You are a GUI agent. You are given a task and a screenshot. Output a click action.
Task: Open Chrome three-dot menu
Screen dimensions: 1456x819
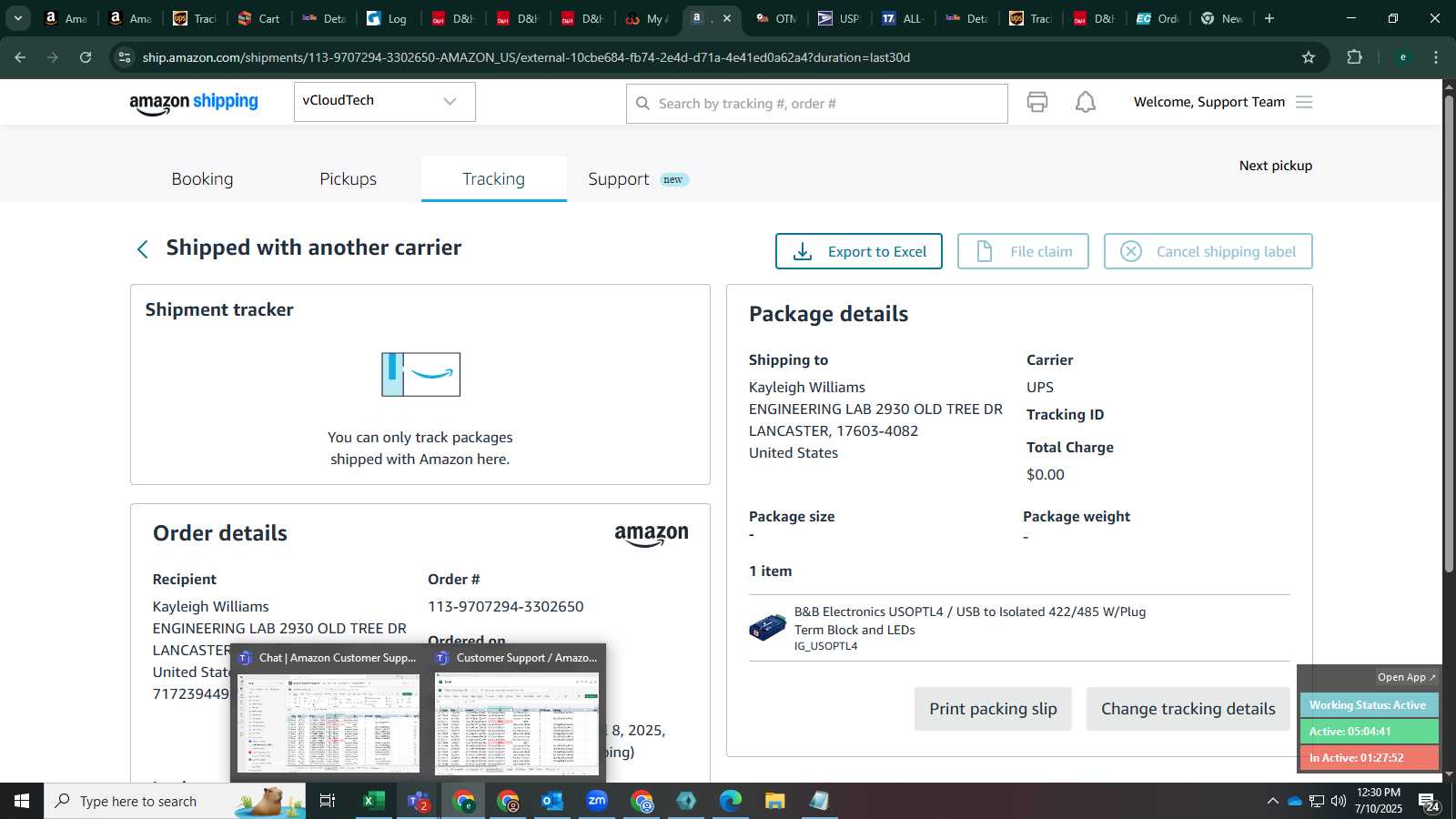click(1436, 57)
